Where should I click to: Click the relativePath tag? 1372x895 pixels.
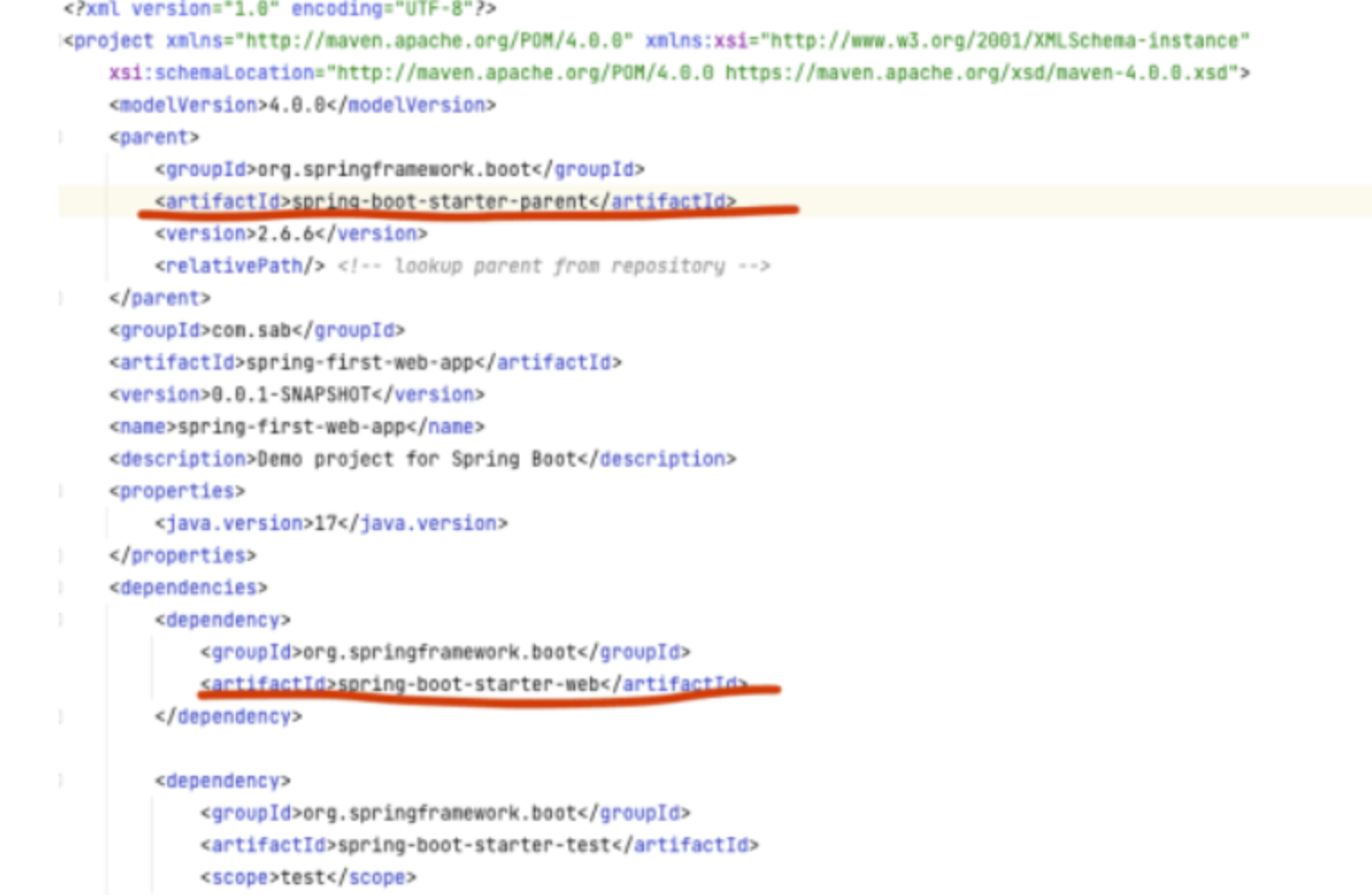239,266
